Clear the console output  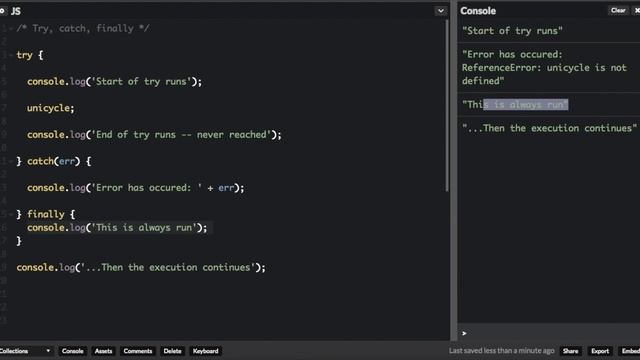pyautogui.click(x=618, y=11)
